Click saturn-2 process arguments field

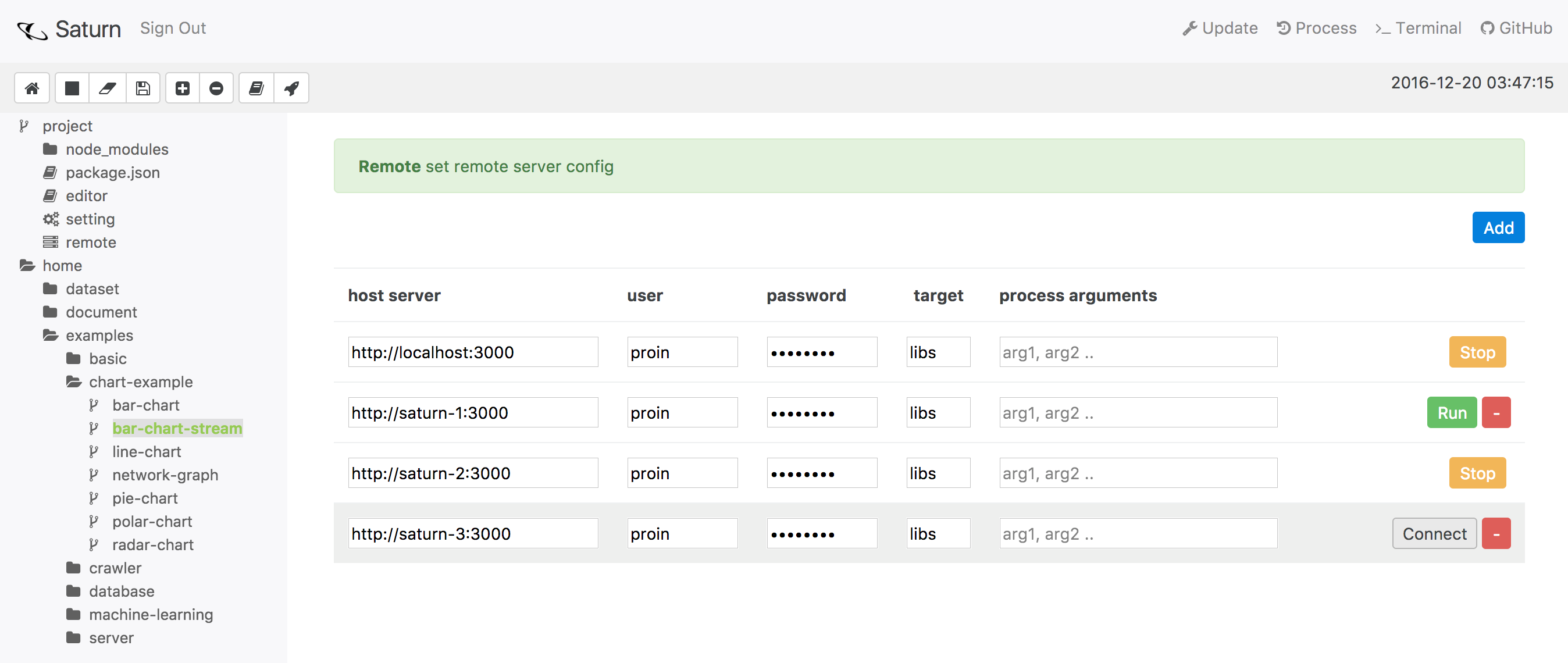[x=1137, y=473]
